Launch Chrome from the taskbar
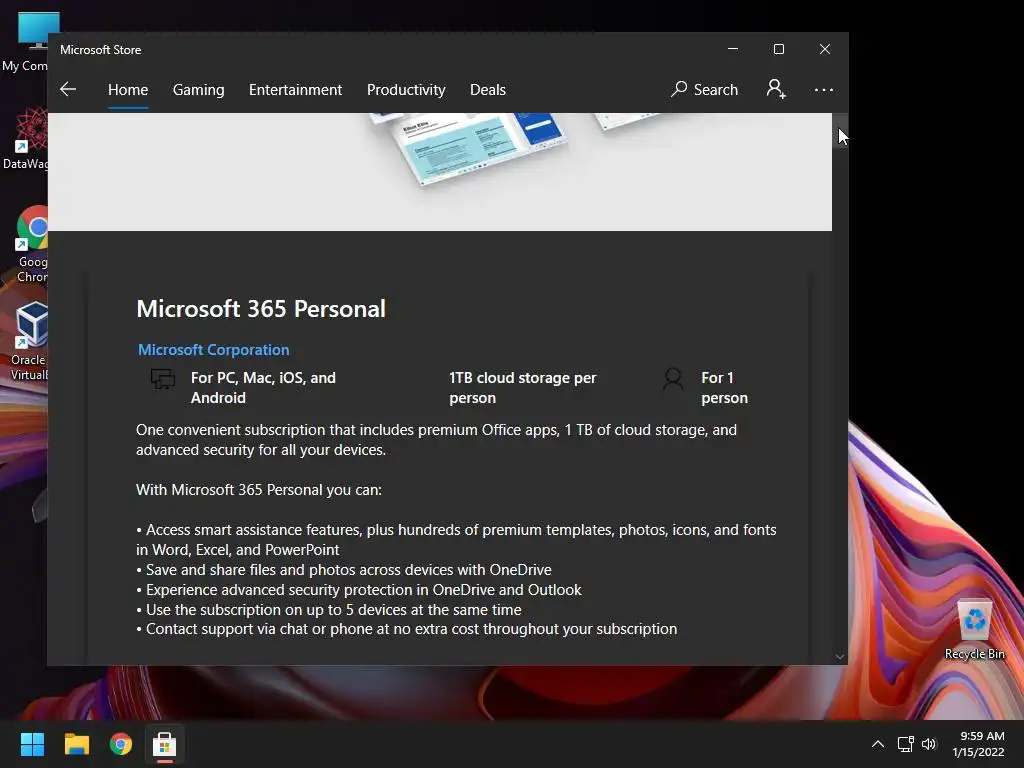This screenshot has width=1024, height=768. coord(121,744)
